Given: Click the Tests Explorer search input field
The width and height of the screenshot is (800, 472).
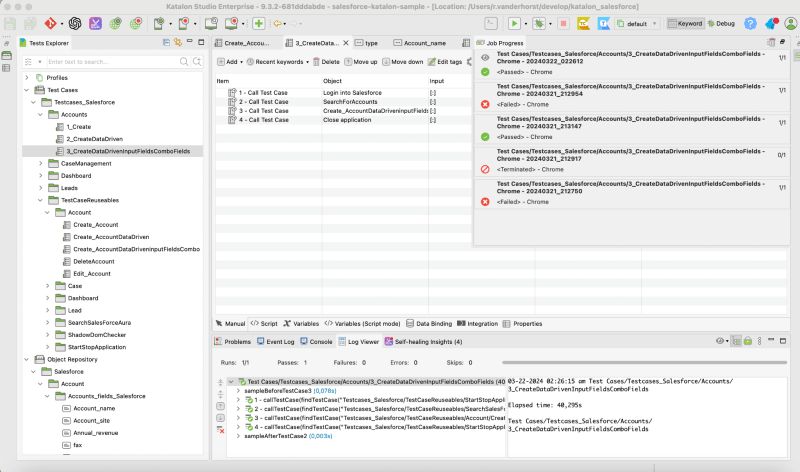Looking at the screenshot, I should (111, 62).
